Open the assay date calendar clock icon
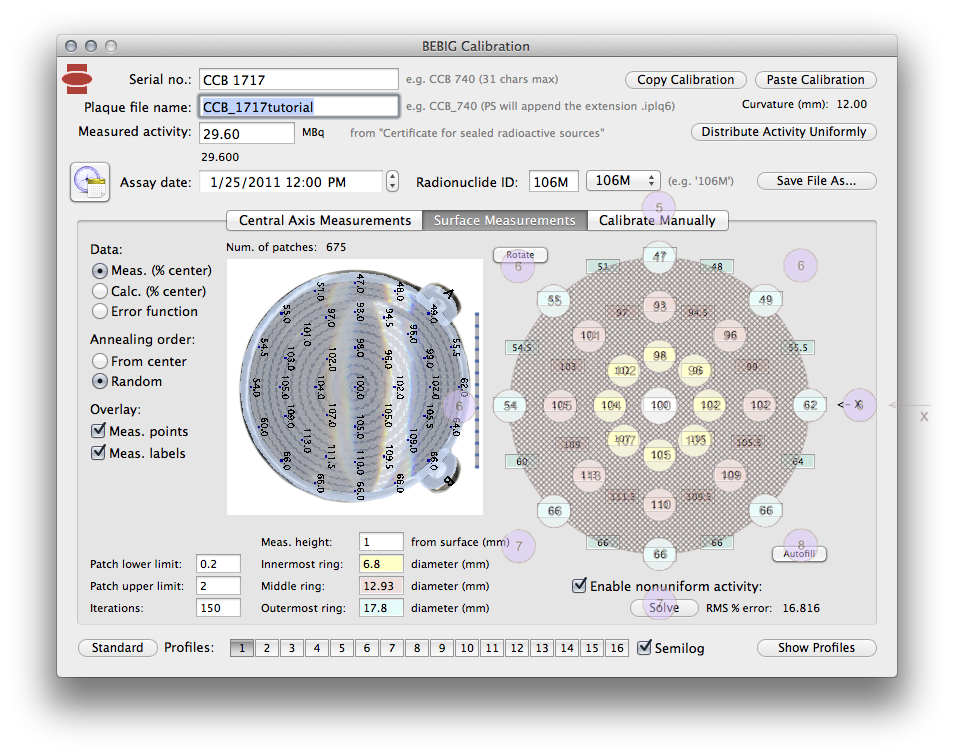The width and height of the screenshot is (954, 756). (89, 182)
